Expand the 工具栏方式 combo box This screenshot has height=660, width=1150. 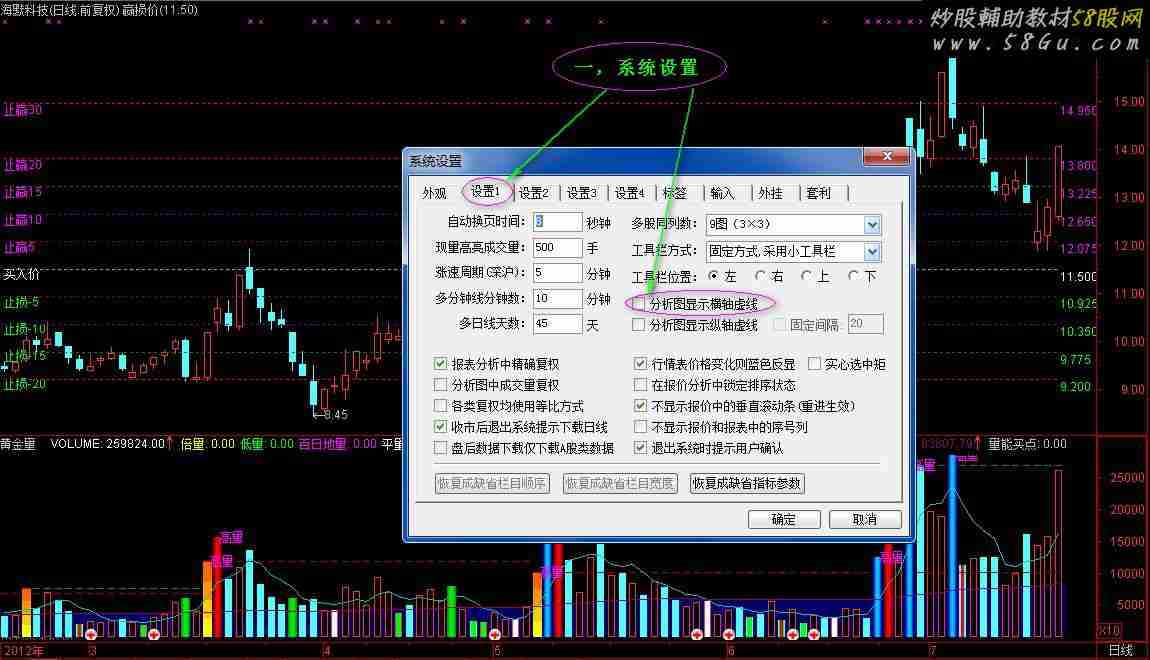point(871,252)
